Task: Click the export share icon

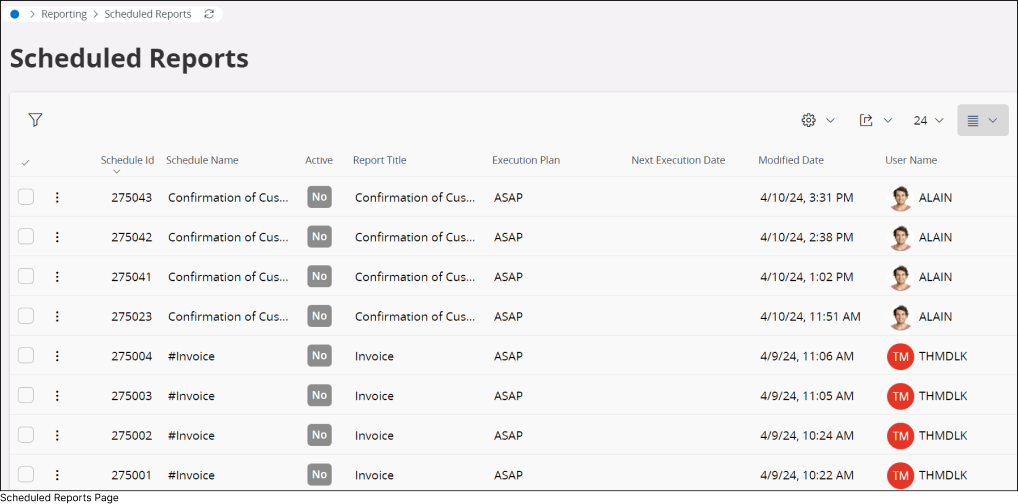Action: tap(867, 120)
